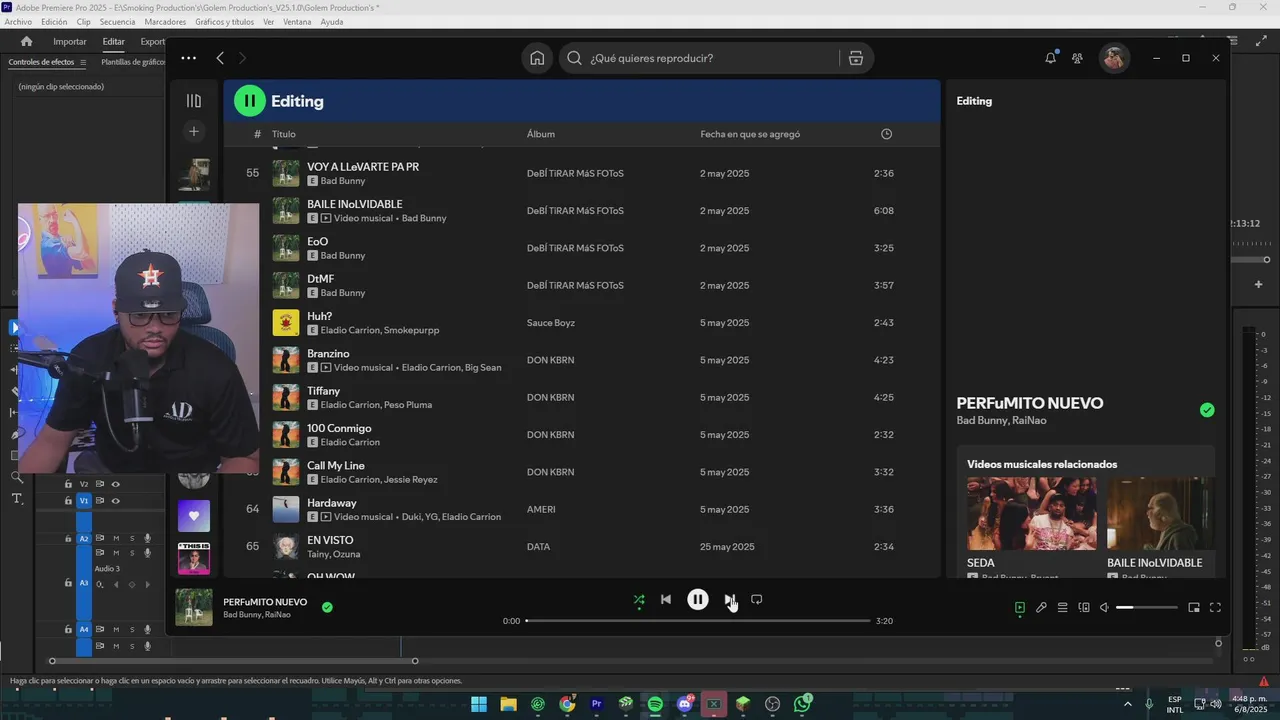The image size is (1280, 720).
Task: Open the Spotify queue icon
Action: 1062,607
